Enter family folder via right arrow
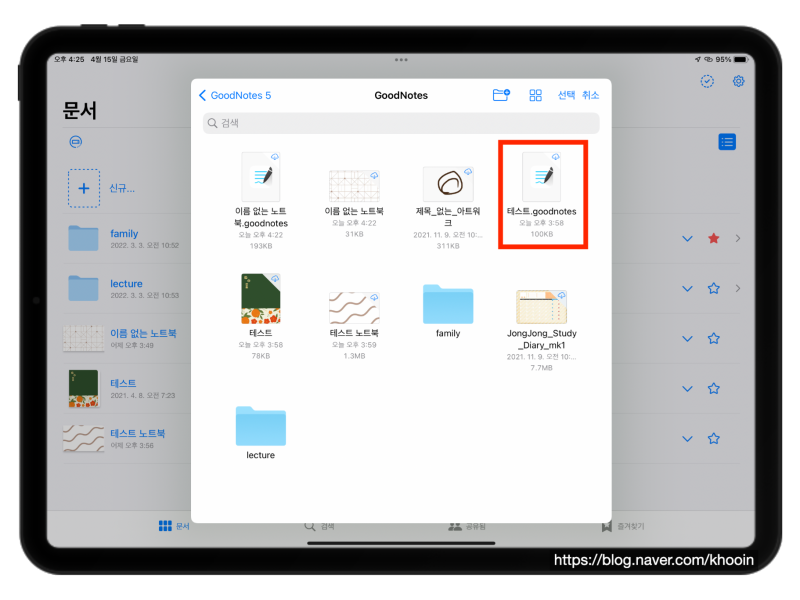This screenshot has height=600, width=800. [738, 238]
